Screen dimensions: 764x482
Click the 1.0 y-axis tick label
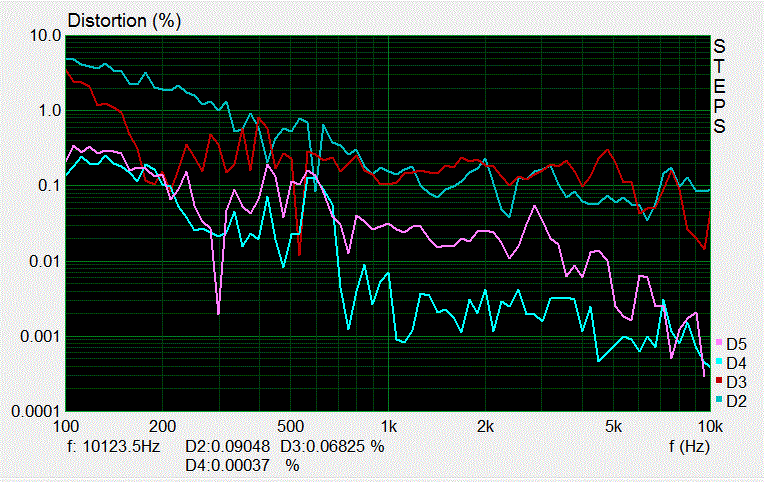(51, 111)
